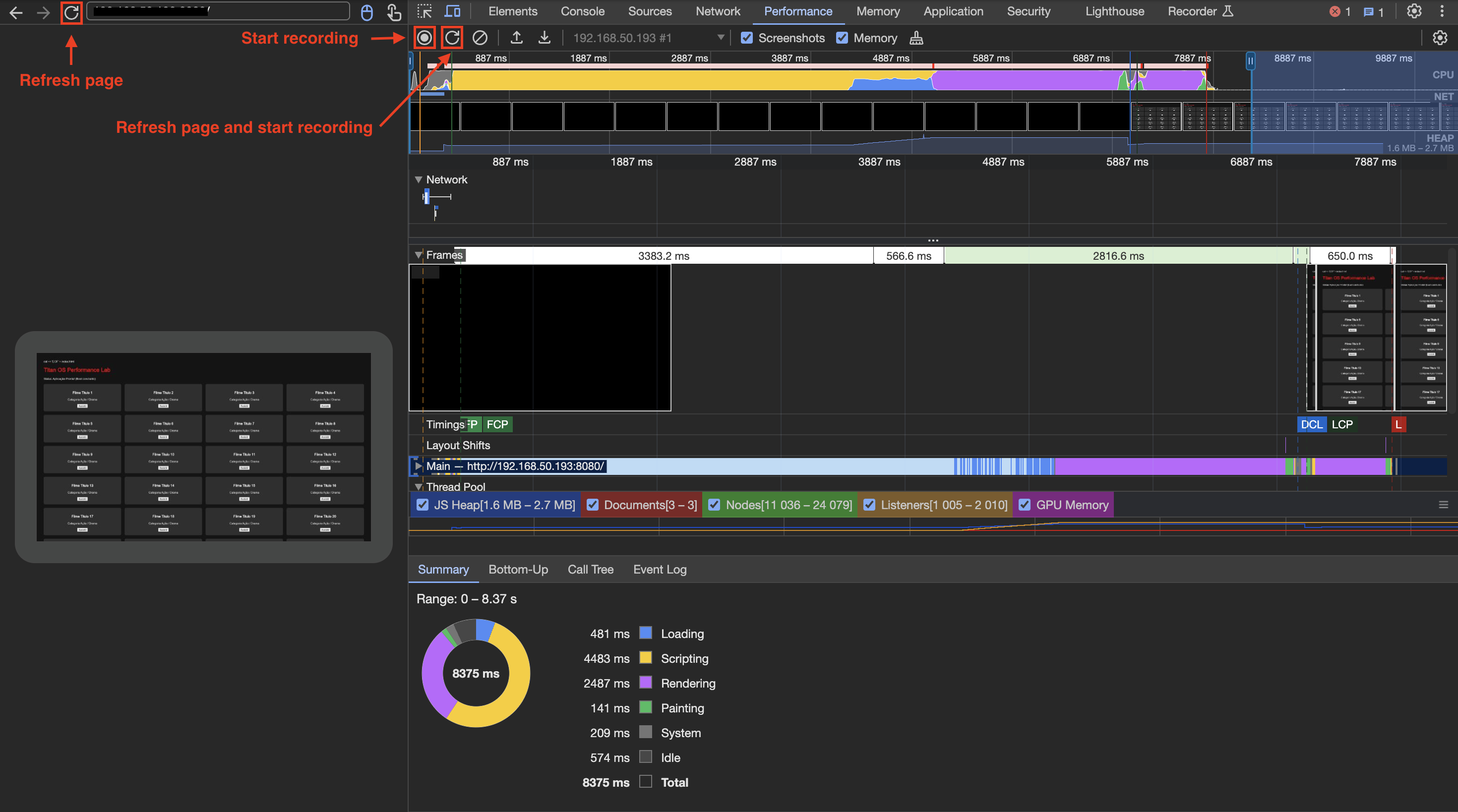This screenshot has width=1458, height=812.
Task: Click the LCP timing marker
Action: tap(1342, 424)
